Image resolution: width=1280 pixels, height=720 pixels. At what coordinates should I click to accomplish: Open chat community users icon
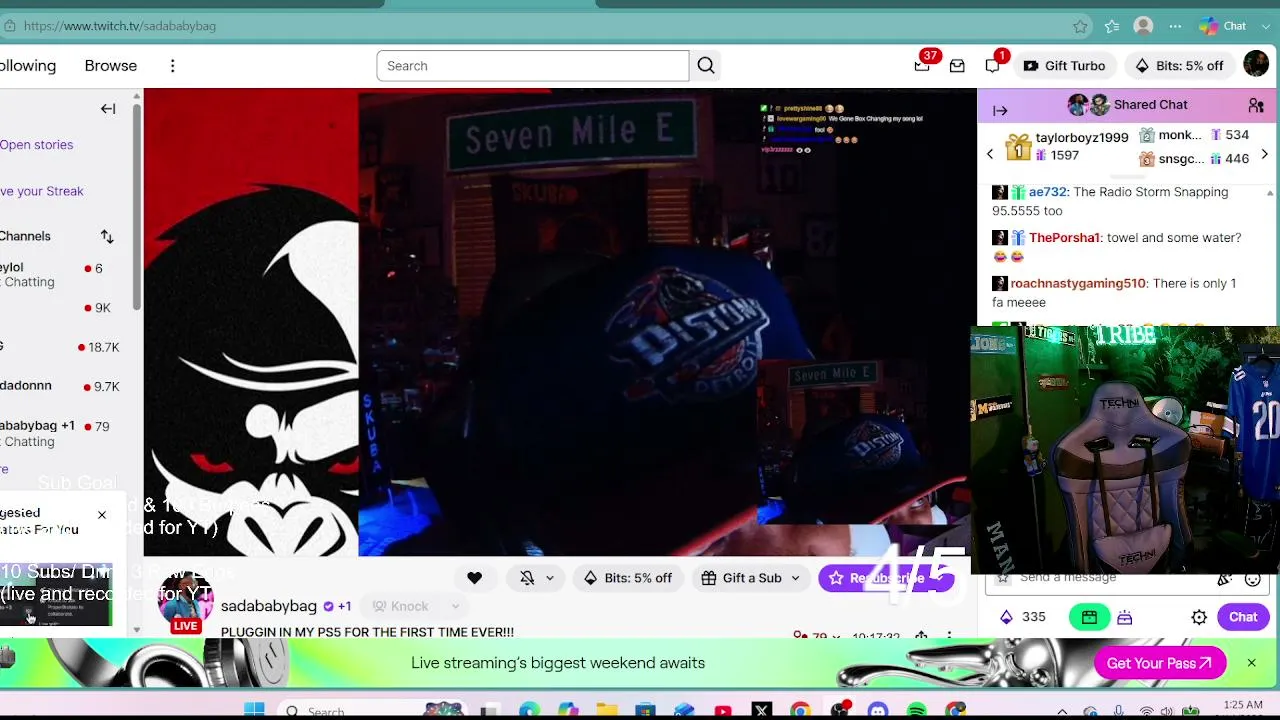coord(1256,105)
